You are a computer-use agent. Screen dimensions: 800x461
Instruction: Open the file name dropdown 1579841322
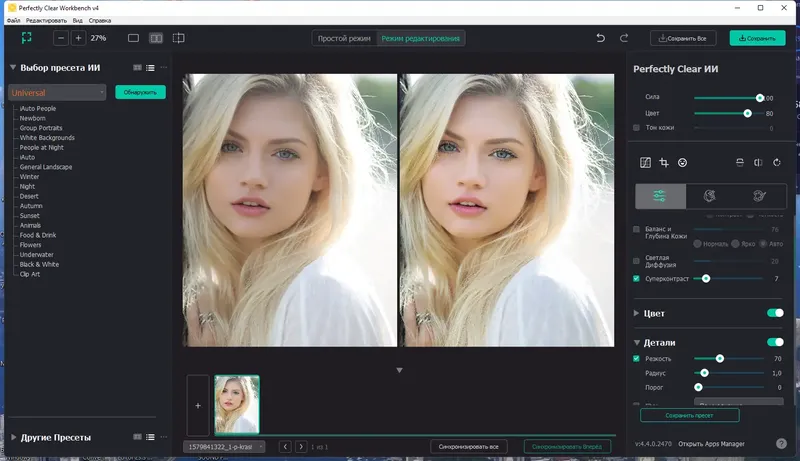(x=224, y=447)
